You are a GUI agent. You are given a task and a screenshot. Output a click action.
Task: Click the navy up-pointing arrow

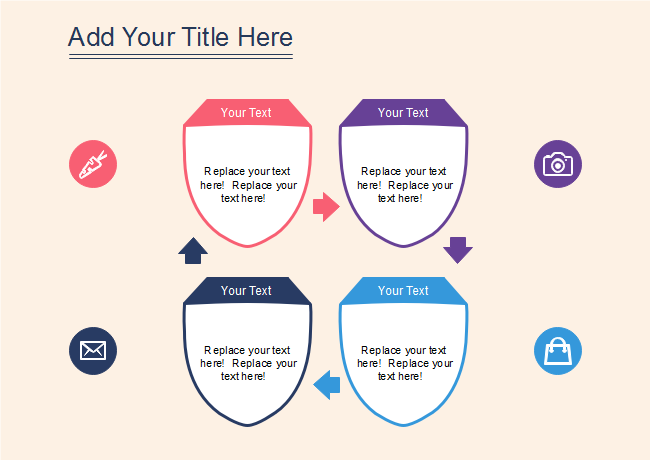pyautogui.click(x=193, y=251)
